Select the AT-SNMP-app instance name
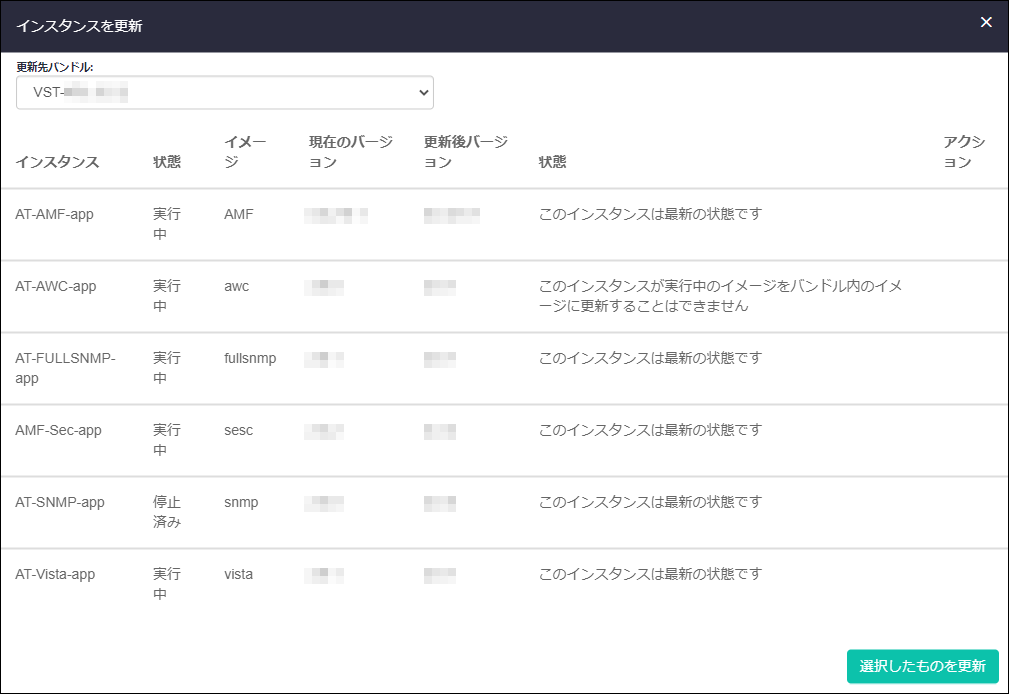The image size is (1009, 694). pos(60,503)
